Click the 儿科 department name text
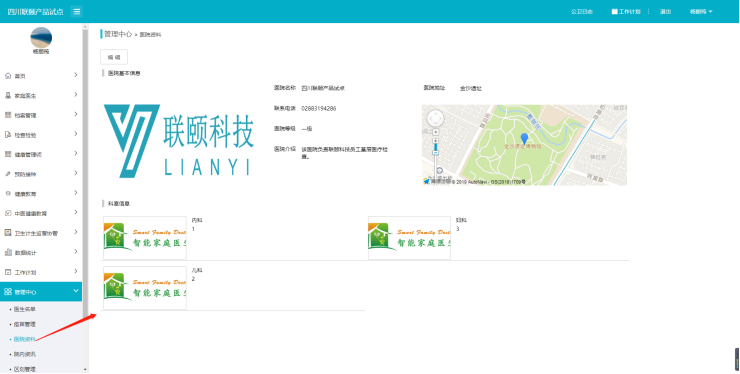Viewport: 740px width, 374px height. (x=197, y=271)
